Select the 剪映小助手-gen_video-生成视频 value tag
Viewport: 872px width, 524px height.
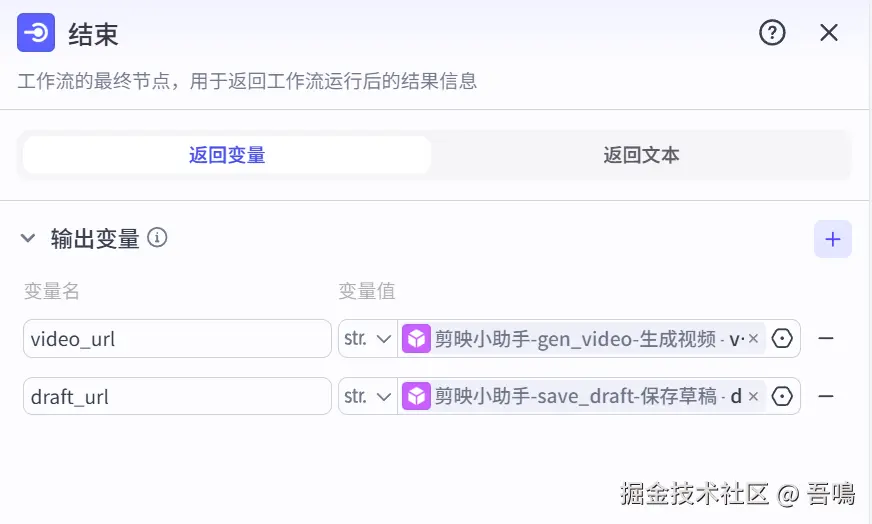[x=583, y=338]
